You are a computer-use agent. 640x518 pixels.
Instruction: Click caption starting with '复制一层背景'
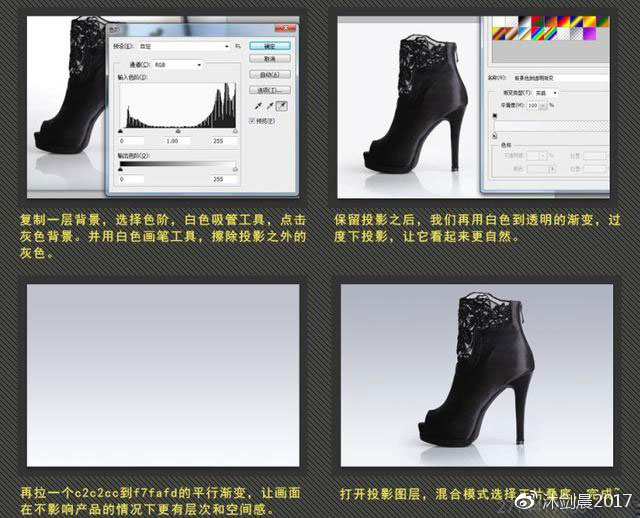coord(163,236)
